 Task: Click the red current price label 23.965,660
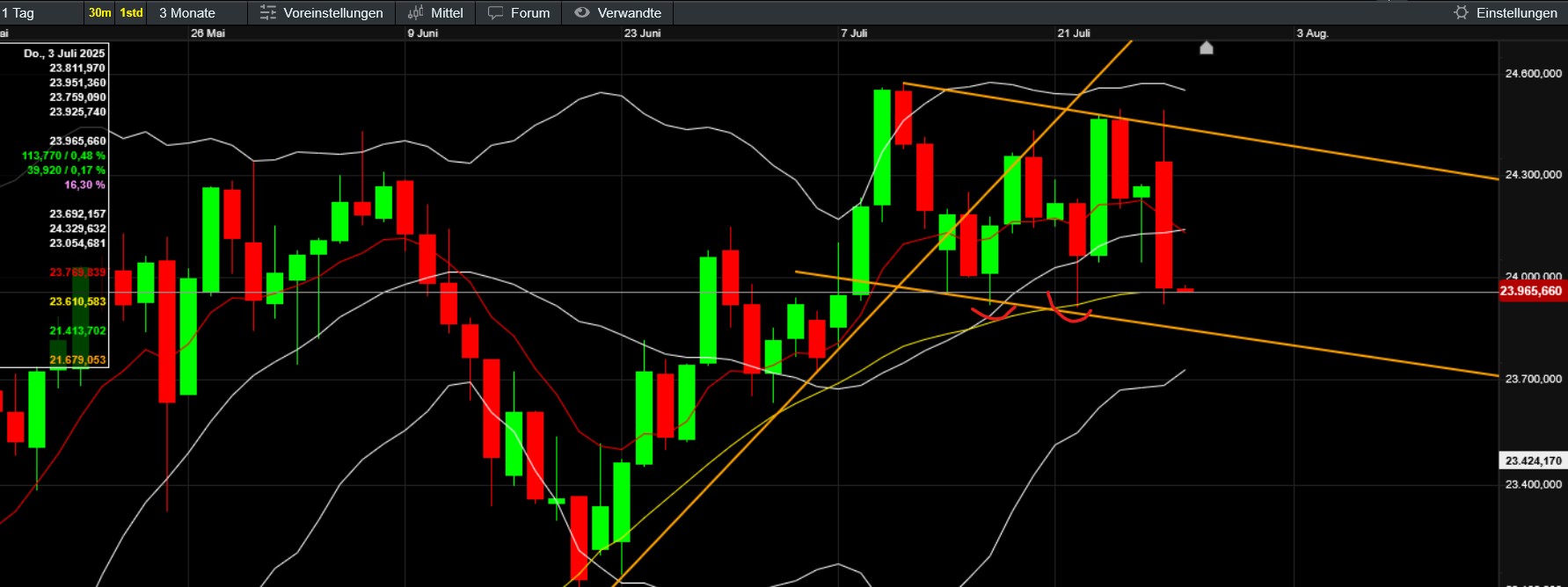click(1531, 291)
